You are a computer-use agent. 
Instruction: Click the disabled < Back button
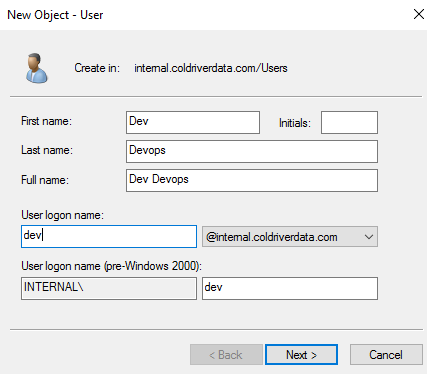(226, 354)
